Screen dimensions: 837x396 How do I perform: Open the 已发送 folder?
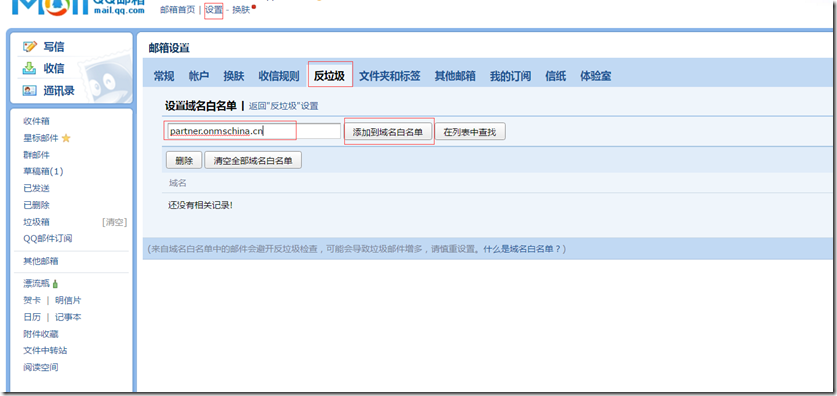click(x=36, y=188)
